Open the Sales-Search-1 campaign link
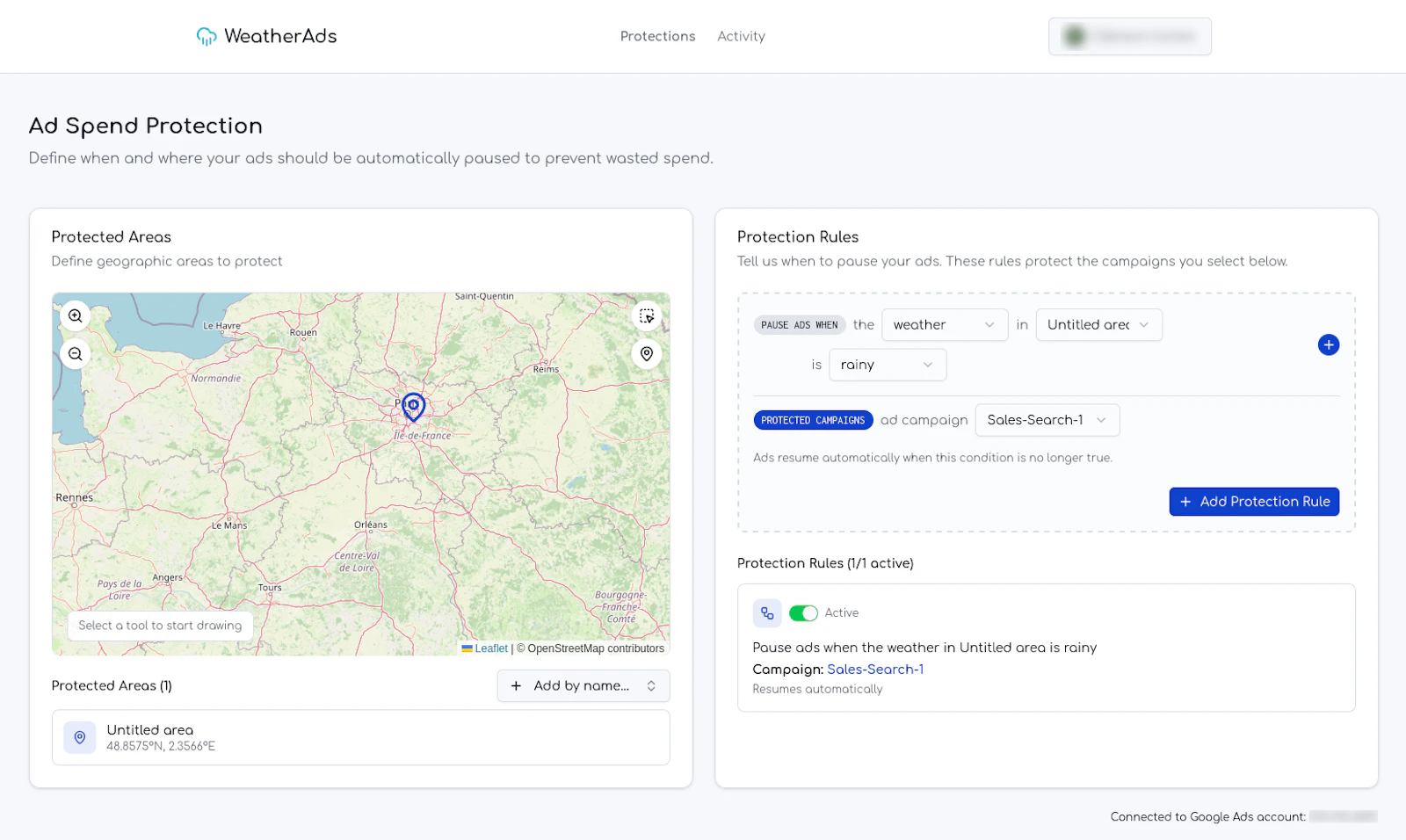Image resolution: width=1406 pixels, height=840 pixels. [x=875, y=670]
